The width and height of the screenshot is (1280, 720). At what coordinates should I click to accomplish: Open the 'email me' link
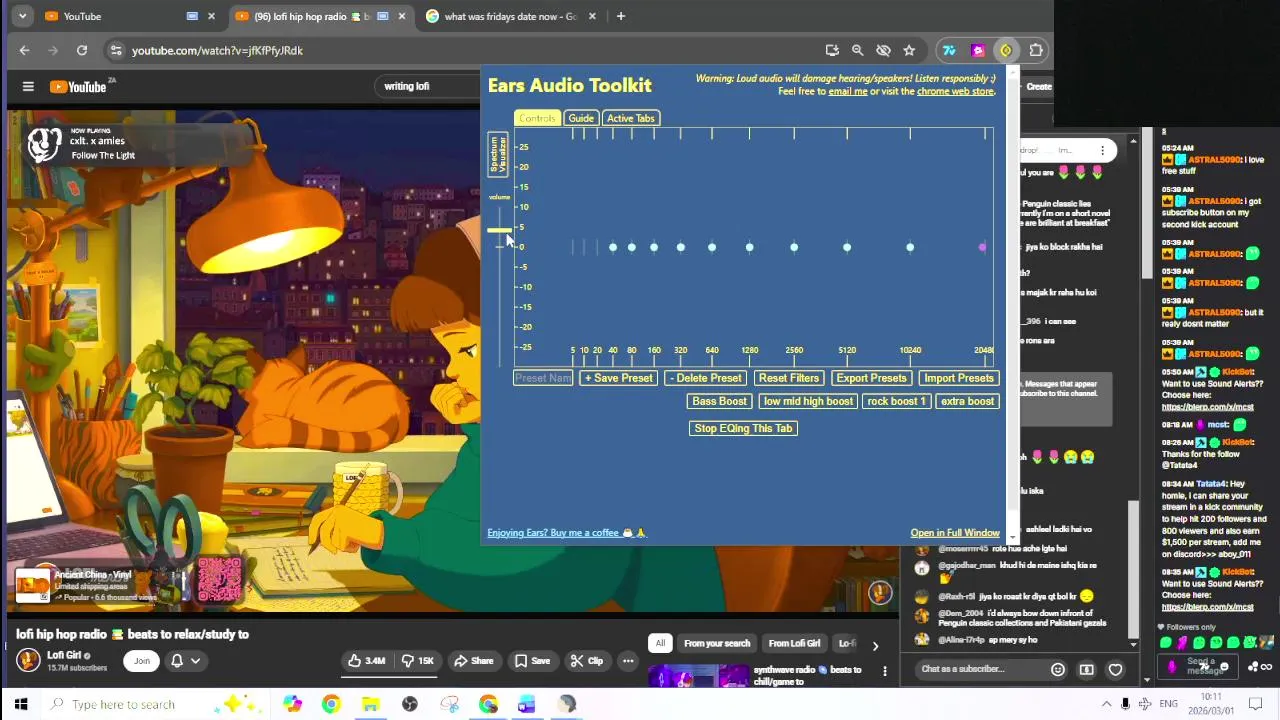pyautogui.click(x=848, y=91)
